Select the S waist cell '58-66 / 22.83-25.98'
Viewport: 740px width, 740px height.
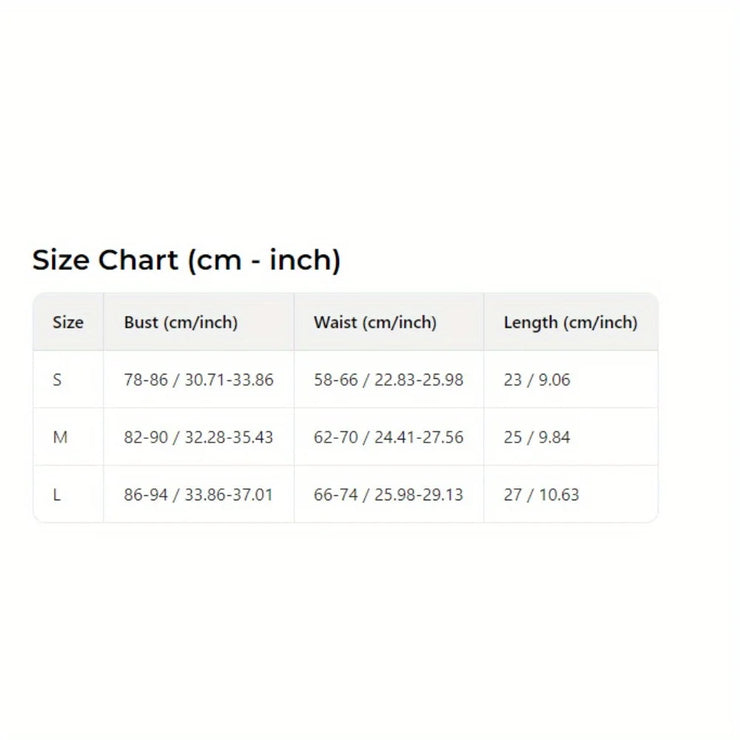(388, 380)
